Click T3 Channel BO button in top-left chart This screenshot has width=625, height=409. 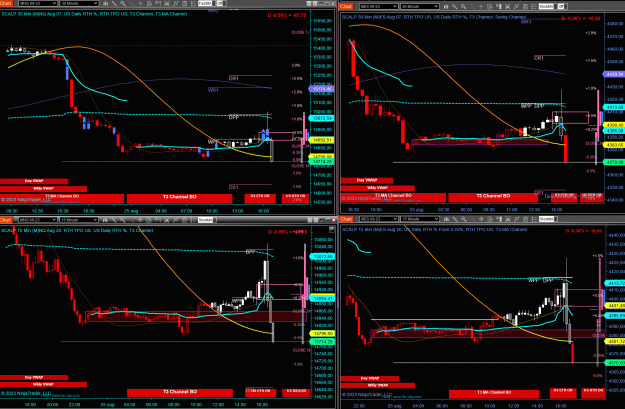tap(179, 198)
